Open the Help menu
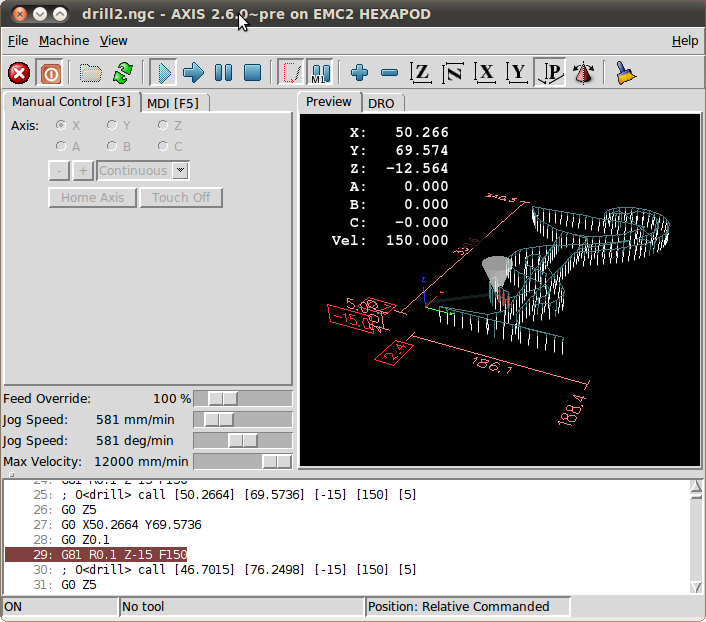 coord(685,41)
